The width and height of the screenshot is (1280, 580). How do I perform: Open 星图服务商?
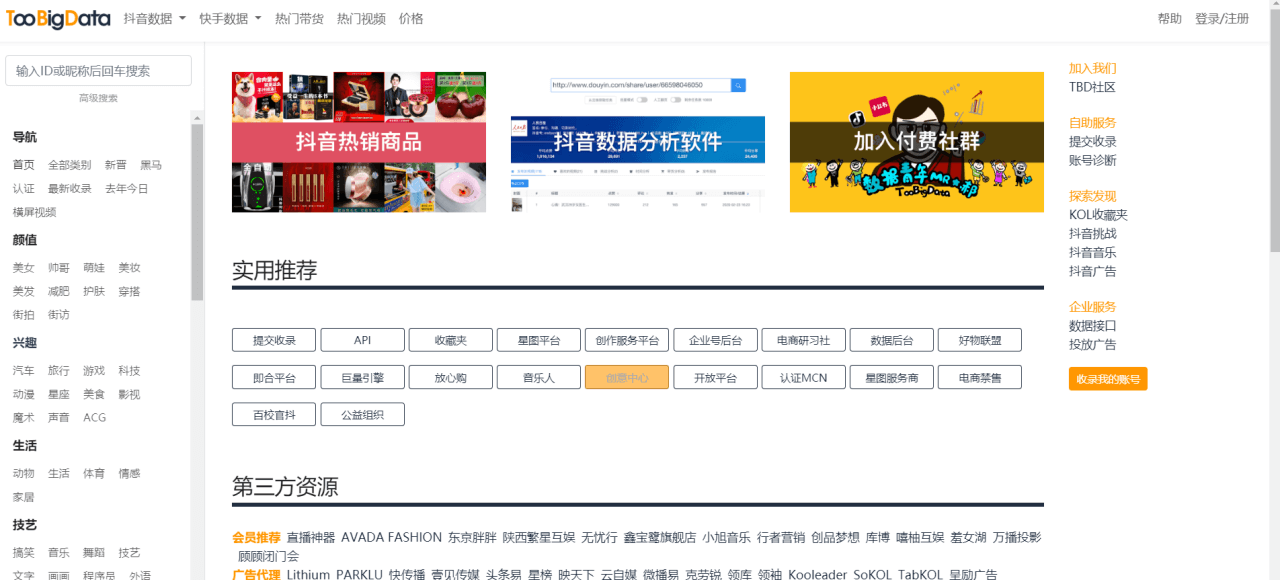(x=892, y=377)
